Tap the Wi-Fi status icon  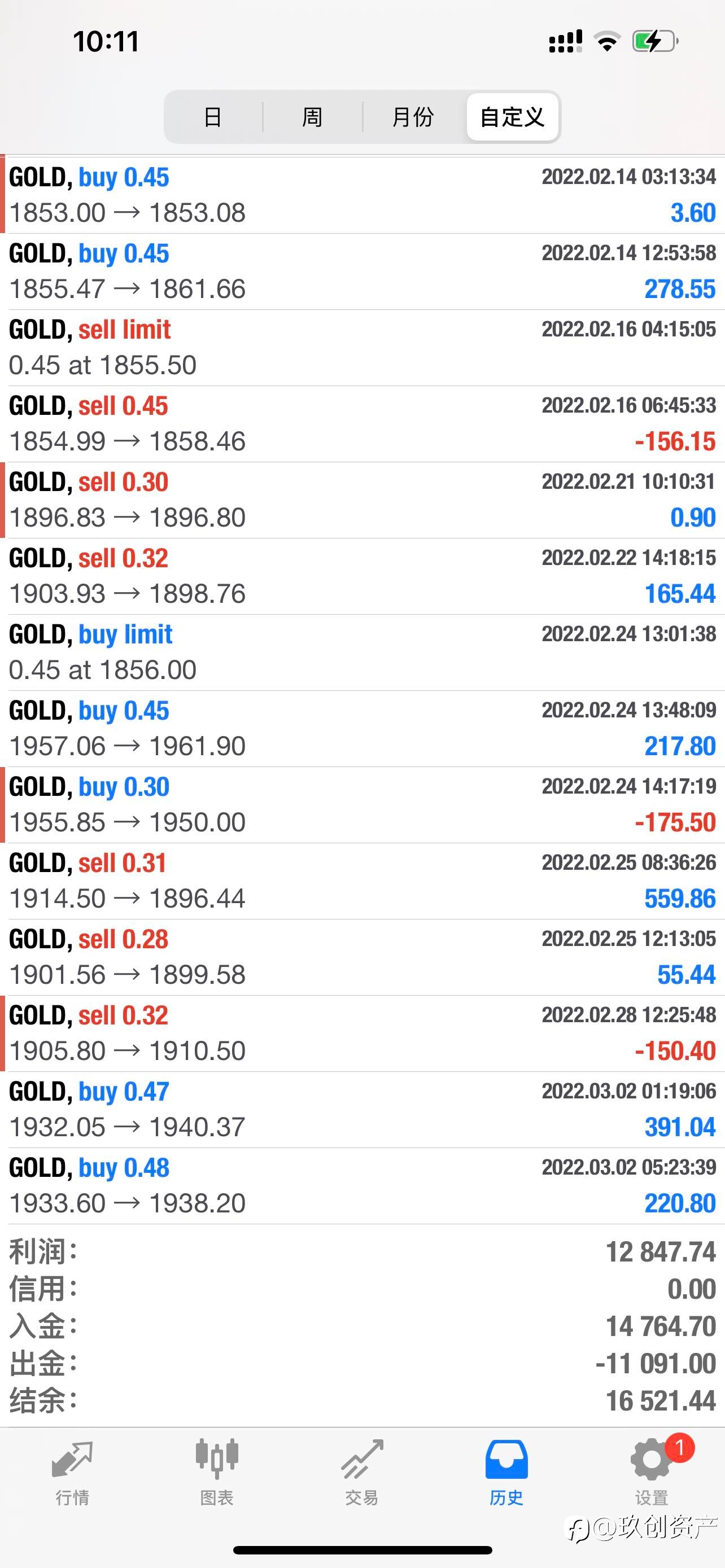(x=607, y=41)
